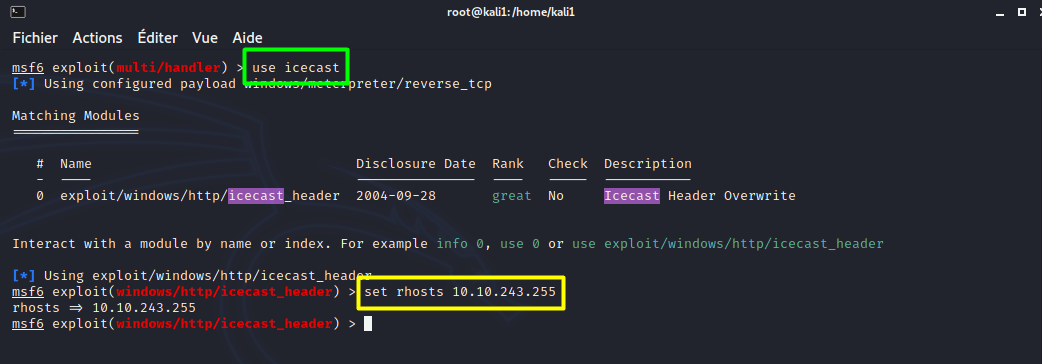Click 'Icecast Header Overwrite' description
This screenshot has width=1042, height=364.
tap(700, 196)
